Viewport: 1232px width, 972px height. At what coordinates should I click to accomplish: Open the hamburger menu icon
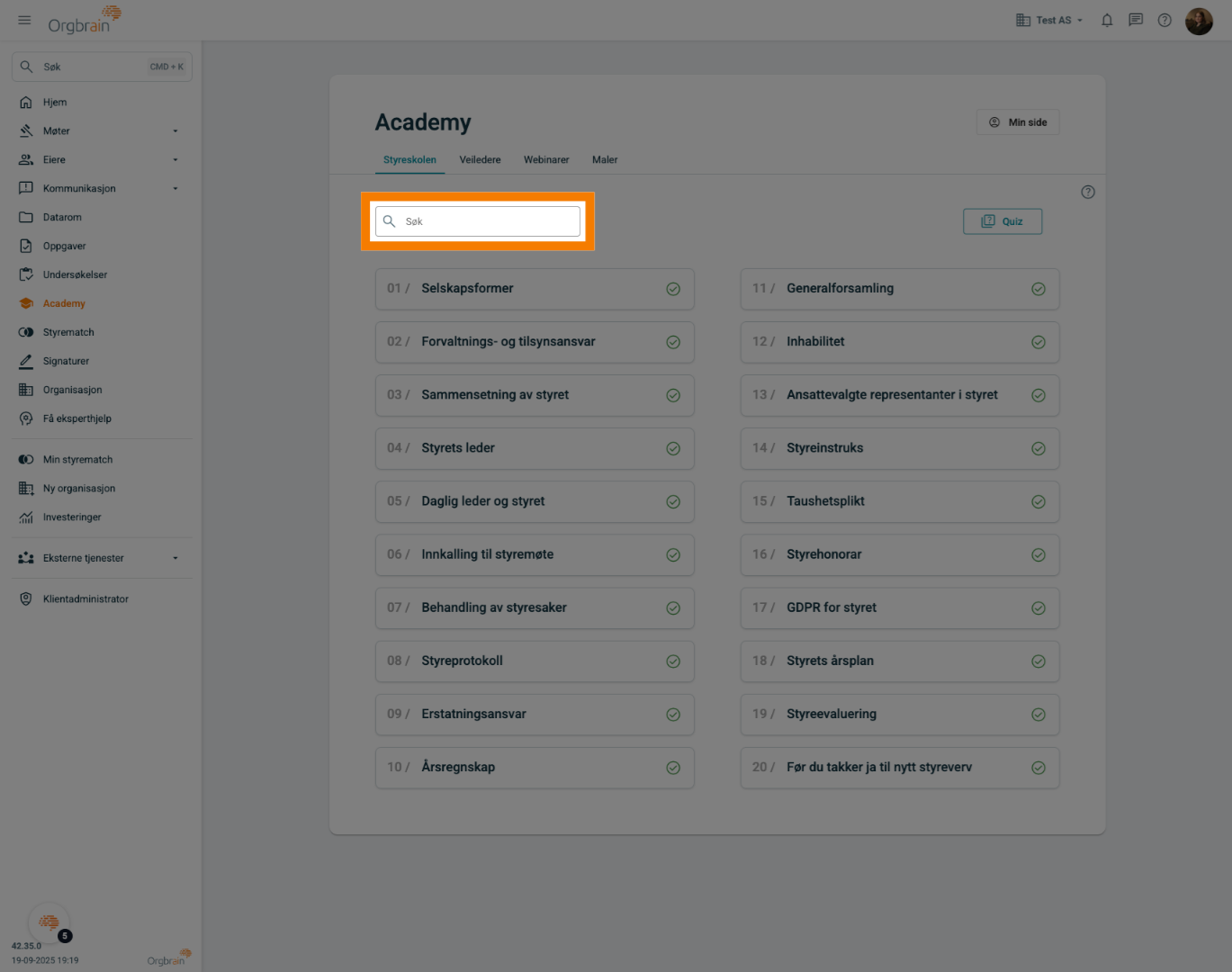click(24, 20)
